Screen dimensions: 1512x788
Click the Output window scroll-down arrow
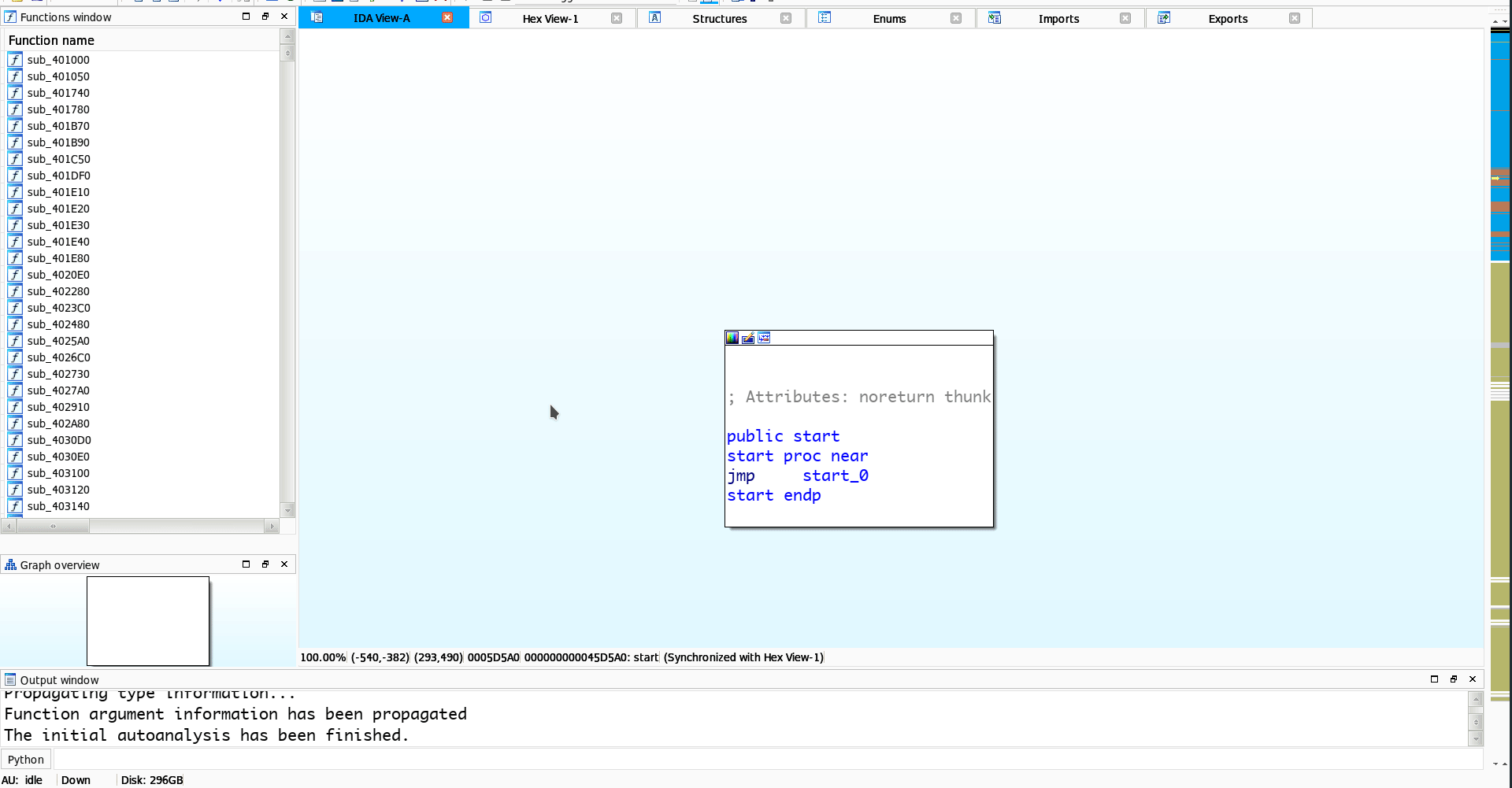[1476, 739]
